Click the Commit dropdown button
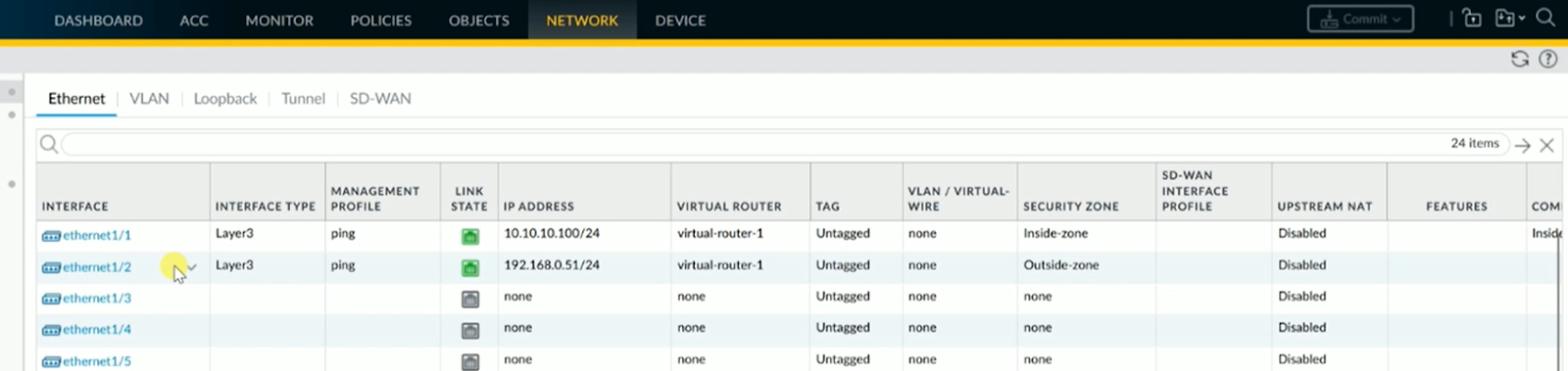Screen dimensions: 1568x371 click(x=1360, y=19)
